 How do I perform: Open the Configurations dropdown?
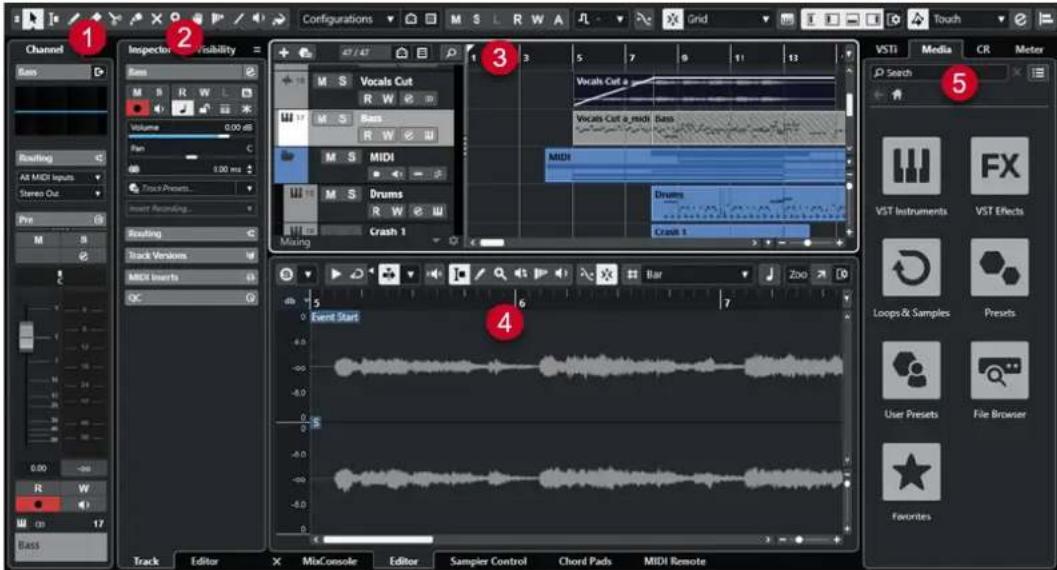pyautogui.click(x=347, y=20)
